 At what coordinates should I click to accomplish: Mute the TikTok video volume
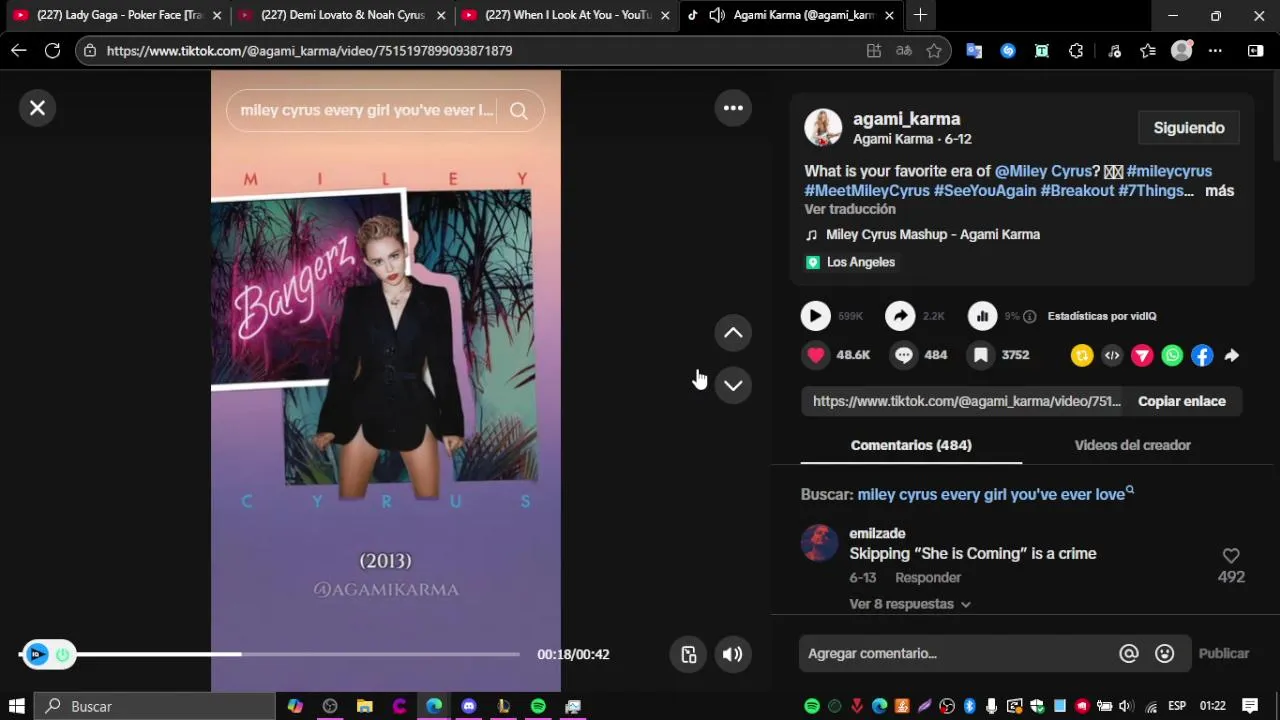click(733, 654)
